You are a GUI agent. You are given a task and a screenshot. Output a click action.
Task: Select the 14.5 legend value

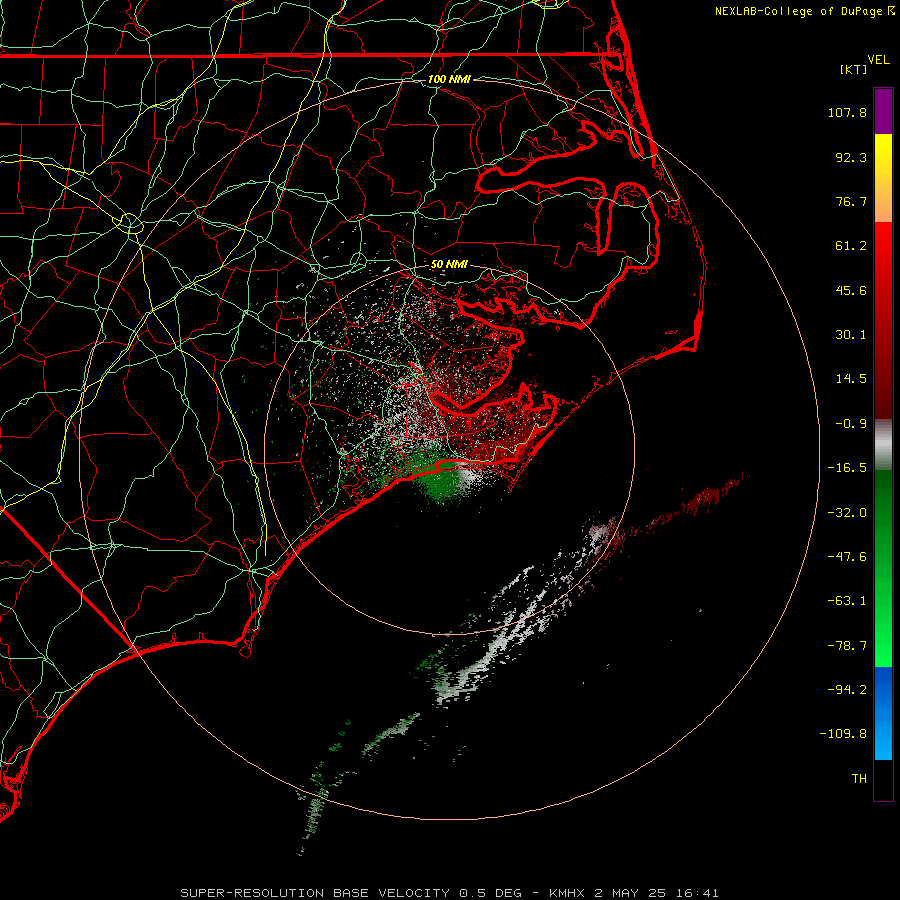coord(851,379)
